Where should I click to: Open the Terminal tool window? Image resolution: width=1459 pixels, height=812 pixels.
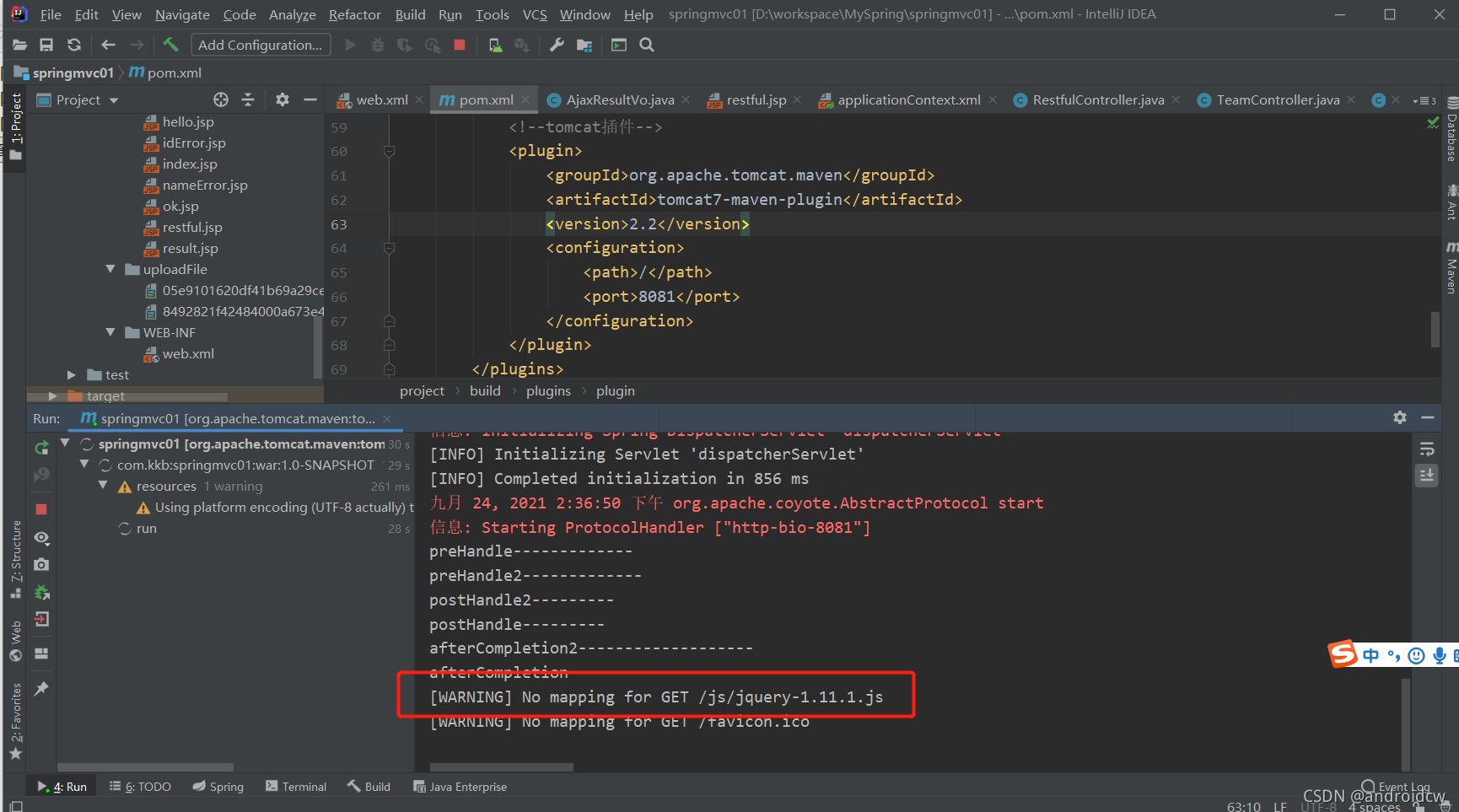click(296, 787)
